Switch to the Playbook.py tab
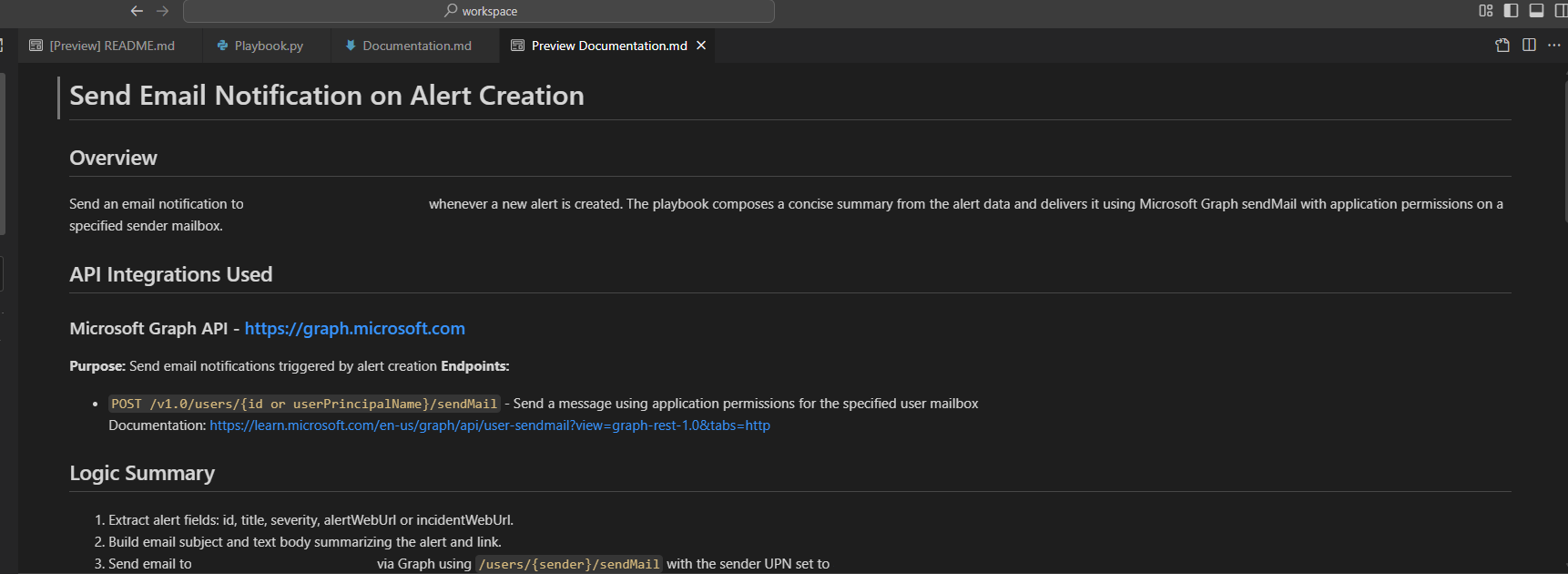Screen dimensions: 1568x574 (x=260, y=46)
